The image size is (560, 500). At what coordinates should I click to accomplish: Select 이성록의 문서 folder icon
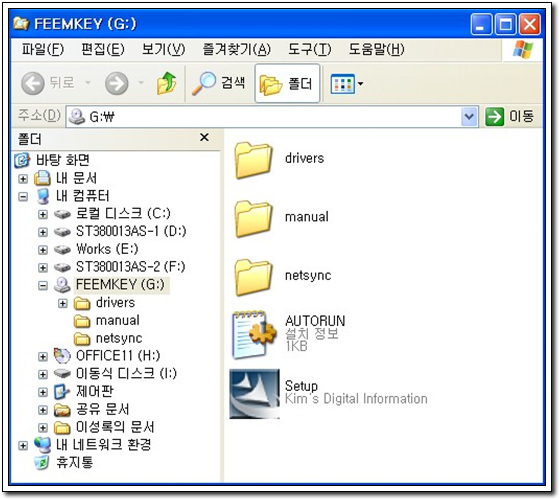(62, 428)
